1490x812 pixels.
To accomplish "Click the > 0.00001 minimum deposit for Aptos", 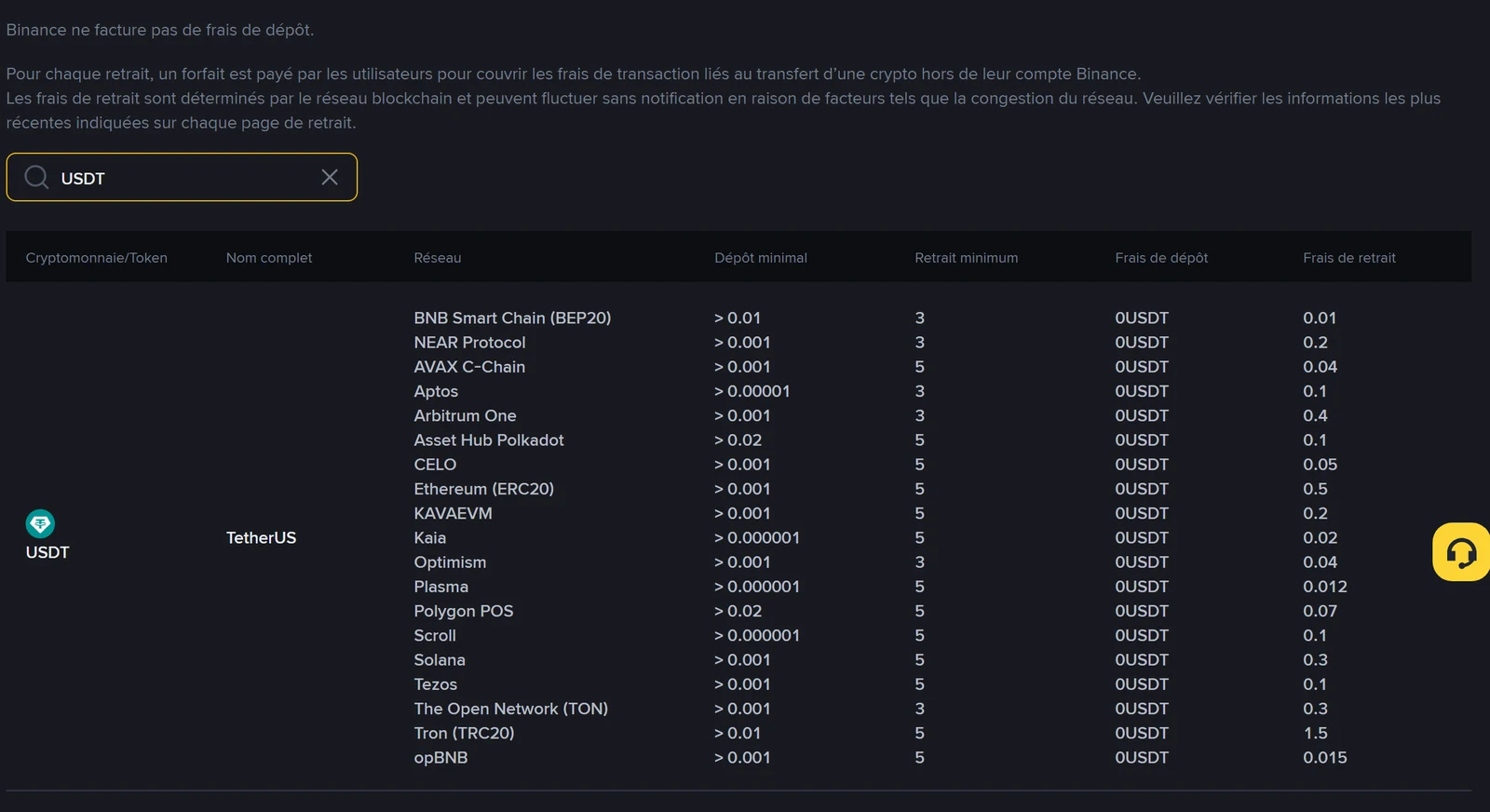I will 752,391.
